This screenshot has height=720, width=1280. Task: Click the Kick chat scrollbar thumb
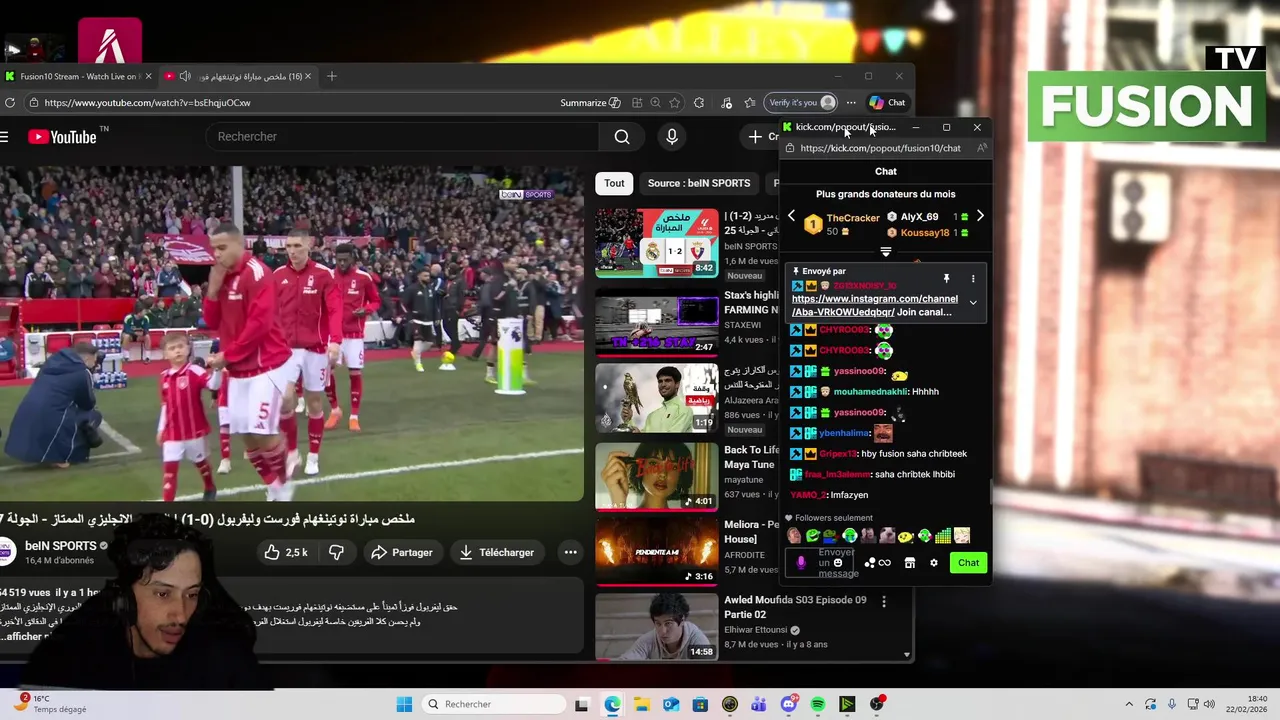[991, 492]
